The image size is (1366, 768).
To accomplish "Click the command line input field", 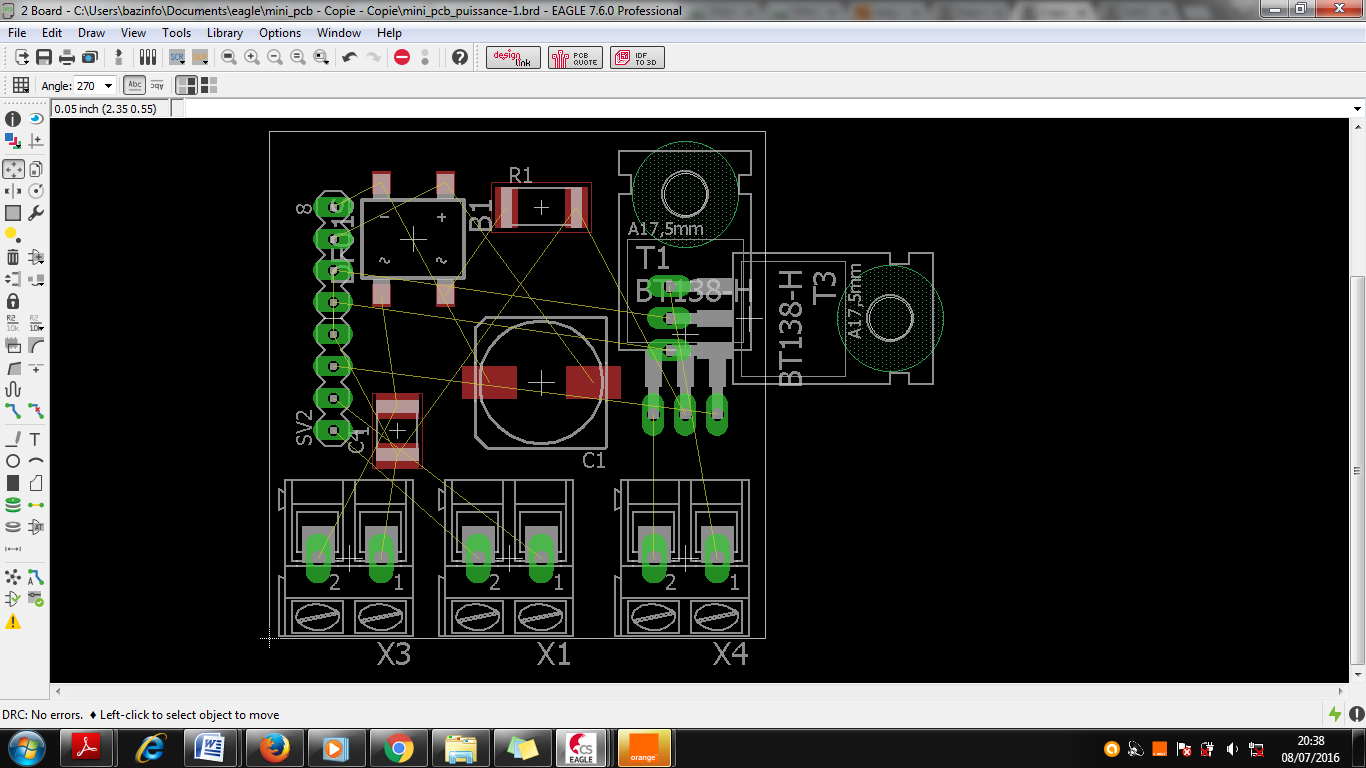I will coord(767,109).
